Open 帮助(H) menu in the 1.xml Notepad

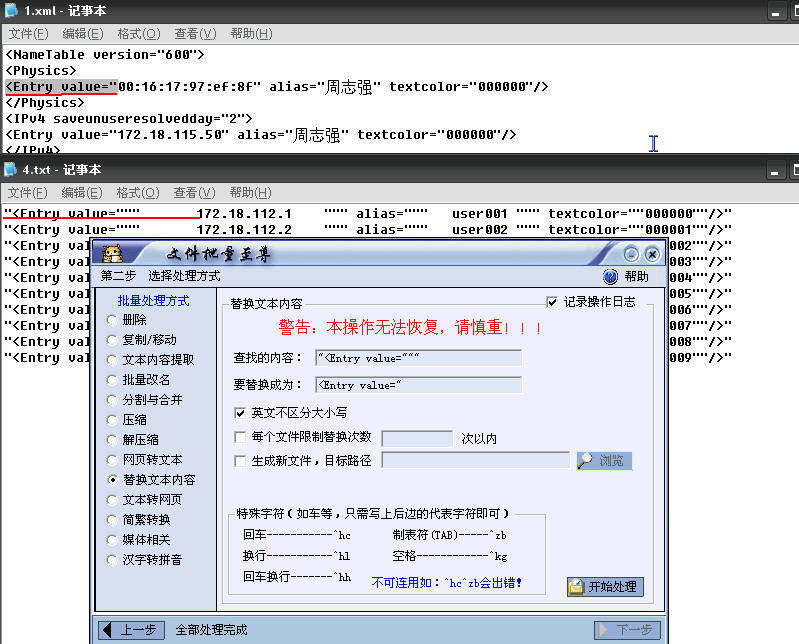click(x=251, y=34)
